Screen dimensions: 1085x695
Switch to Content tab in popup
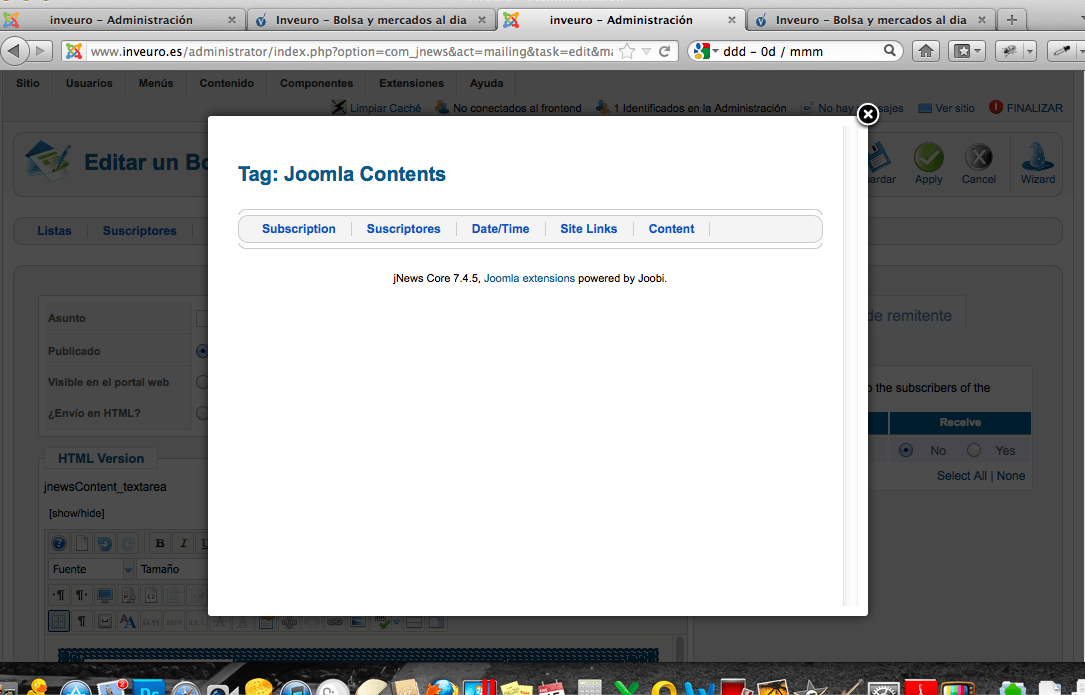pyautogui.click(x=671, y=229)
